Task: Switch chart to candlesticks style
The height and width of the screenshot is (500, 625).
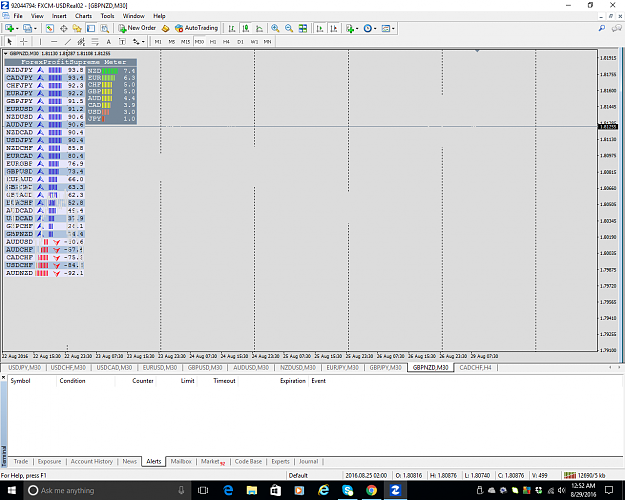Action: [x=246, y=28]
